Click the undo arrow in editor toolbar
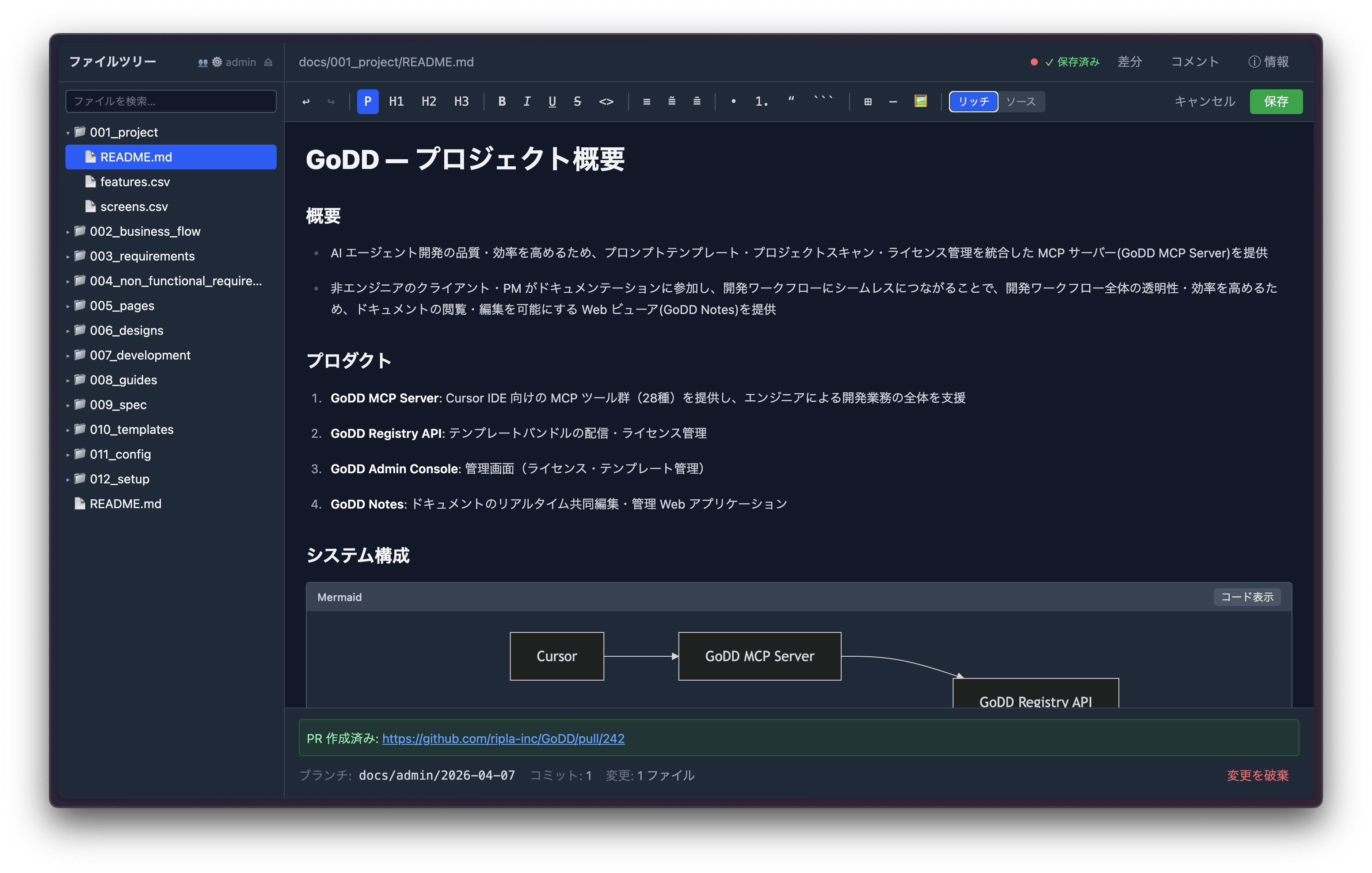 (x=306, y=102)
